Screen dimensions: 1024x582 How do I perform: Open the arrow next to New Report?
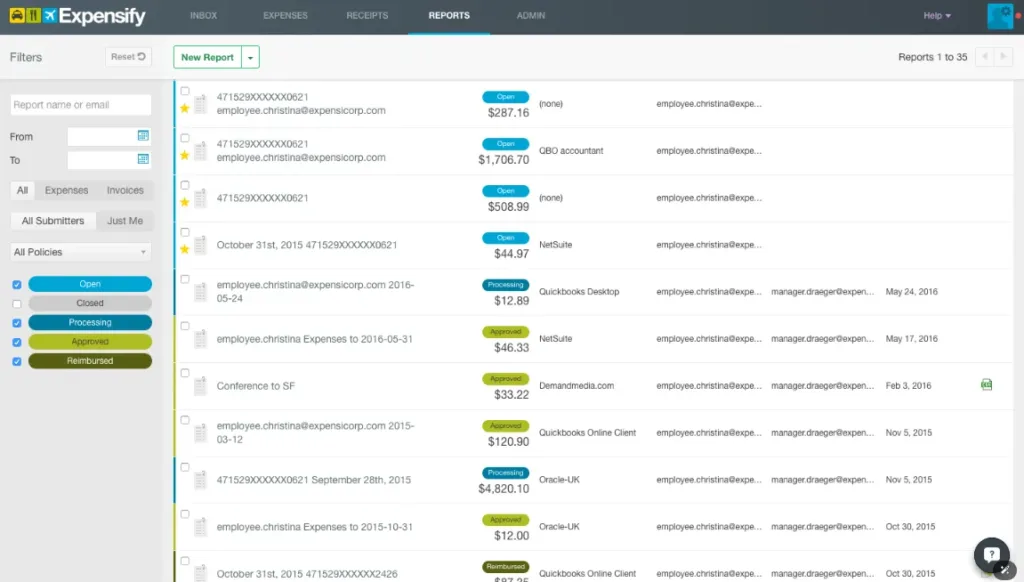250,58
